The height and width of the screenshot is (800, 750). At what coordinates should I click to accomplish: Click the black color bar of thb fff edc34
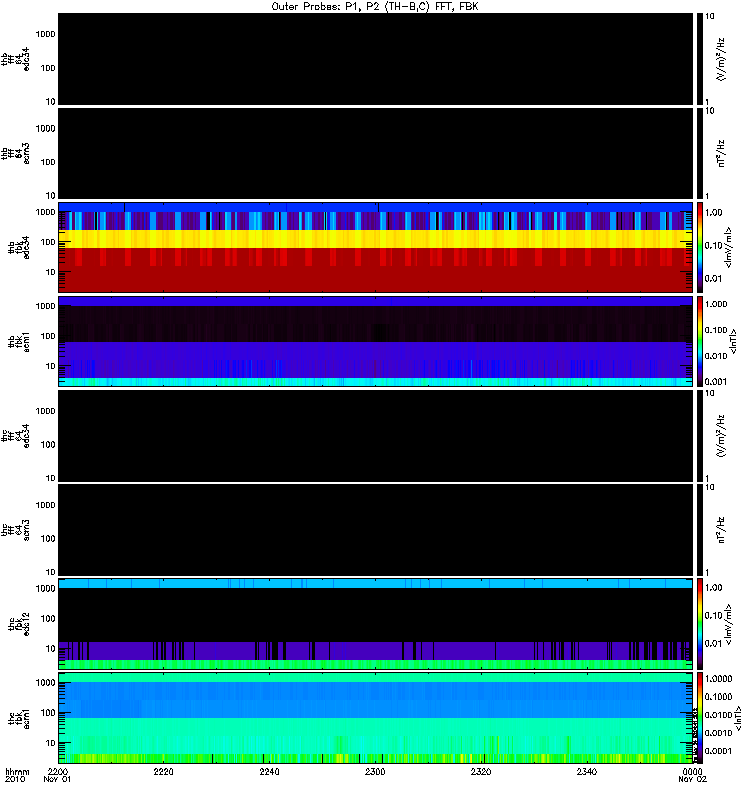pos(700,59)
